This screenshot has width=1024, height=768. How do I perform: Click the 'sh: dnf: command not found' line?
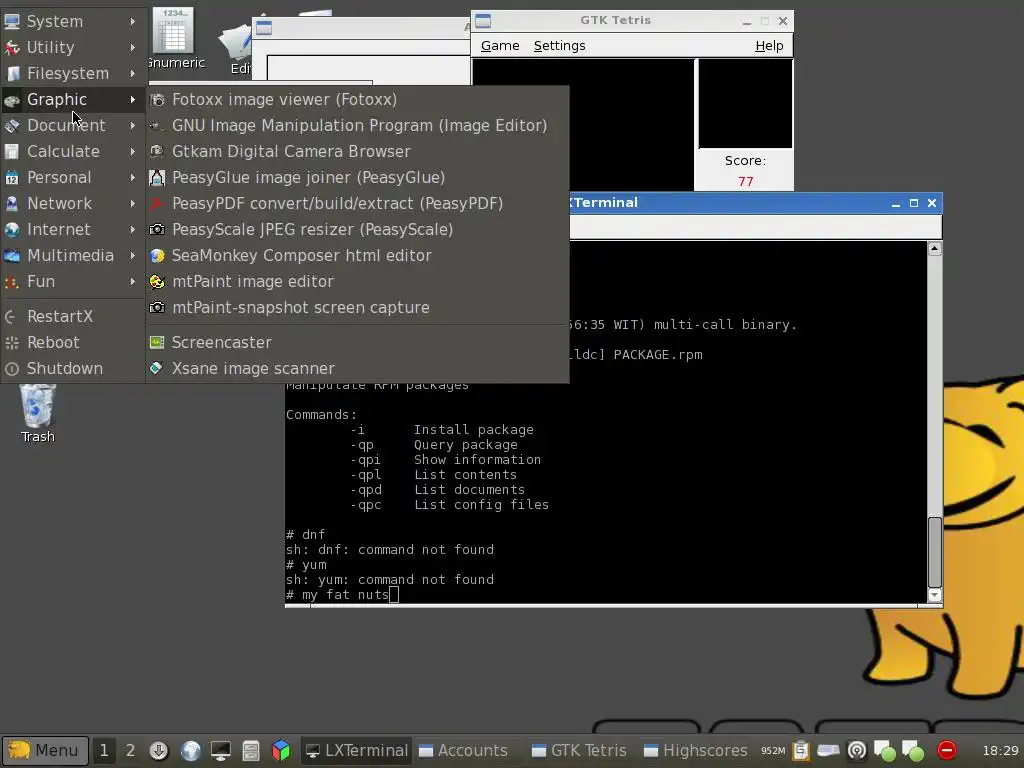pyautogui.click(x=390, y=549)
